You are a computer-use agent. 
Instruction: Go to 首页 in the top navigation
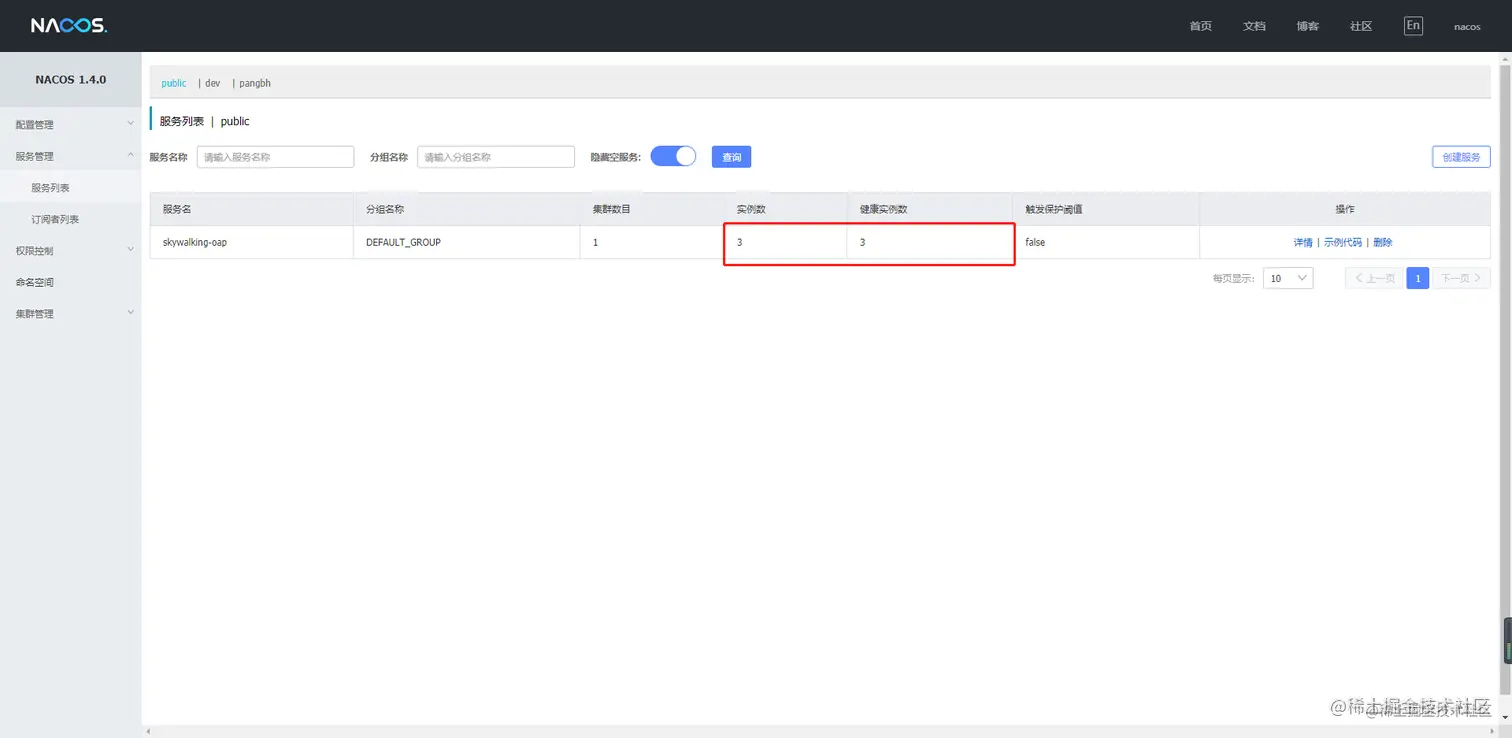click(x=1201, y=26)
